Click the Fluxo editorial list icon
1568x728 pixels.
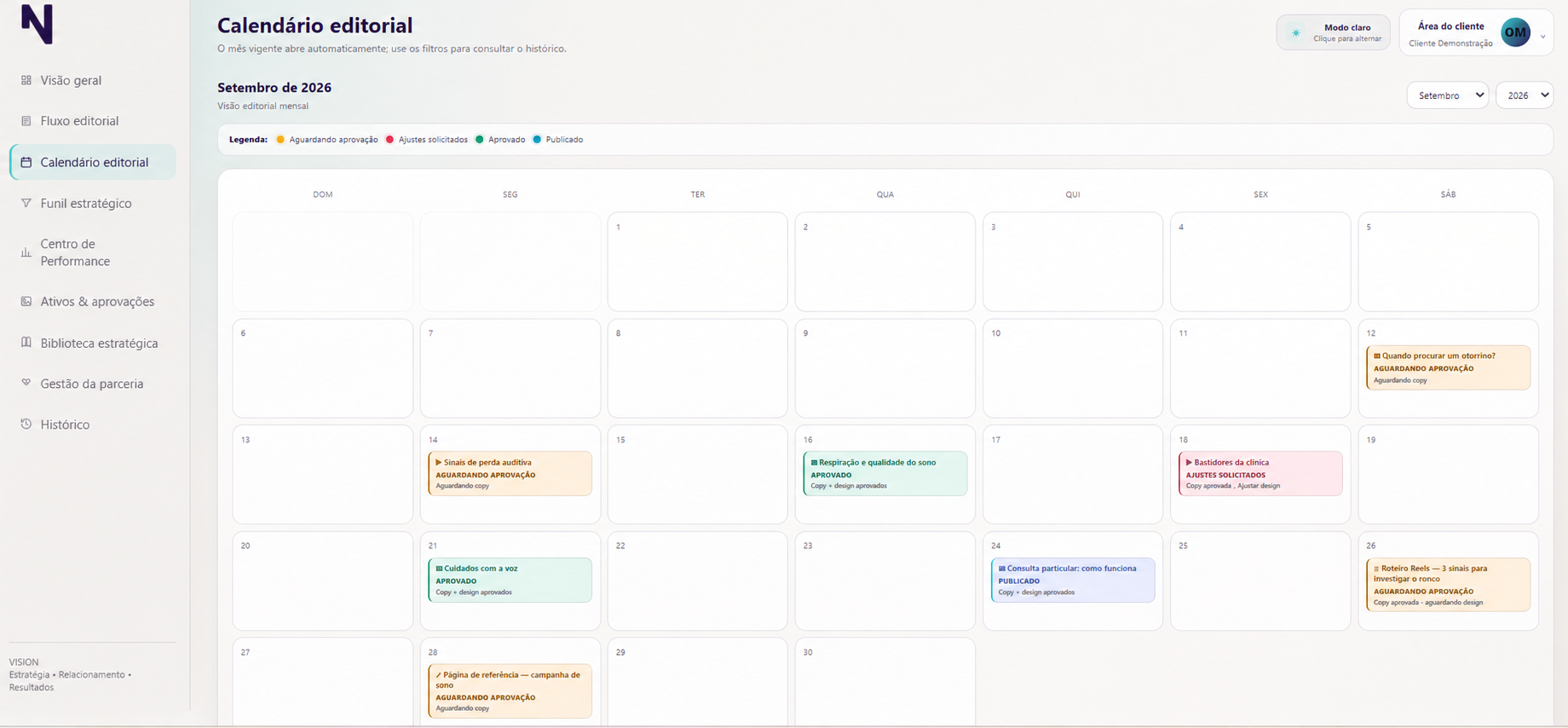click(x=26, y=121)
